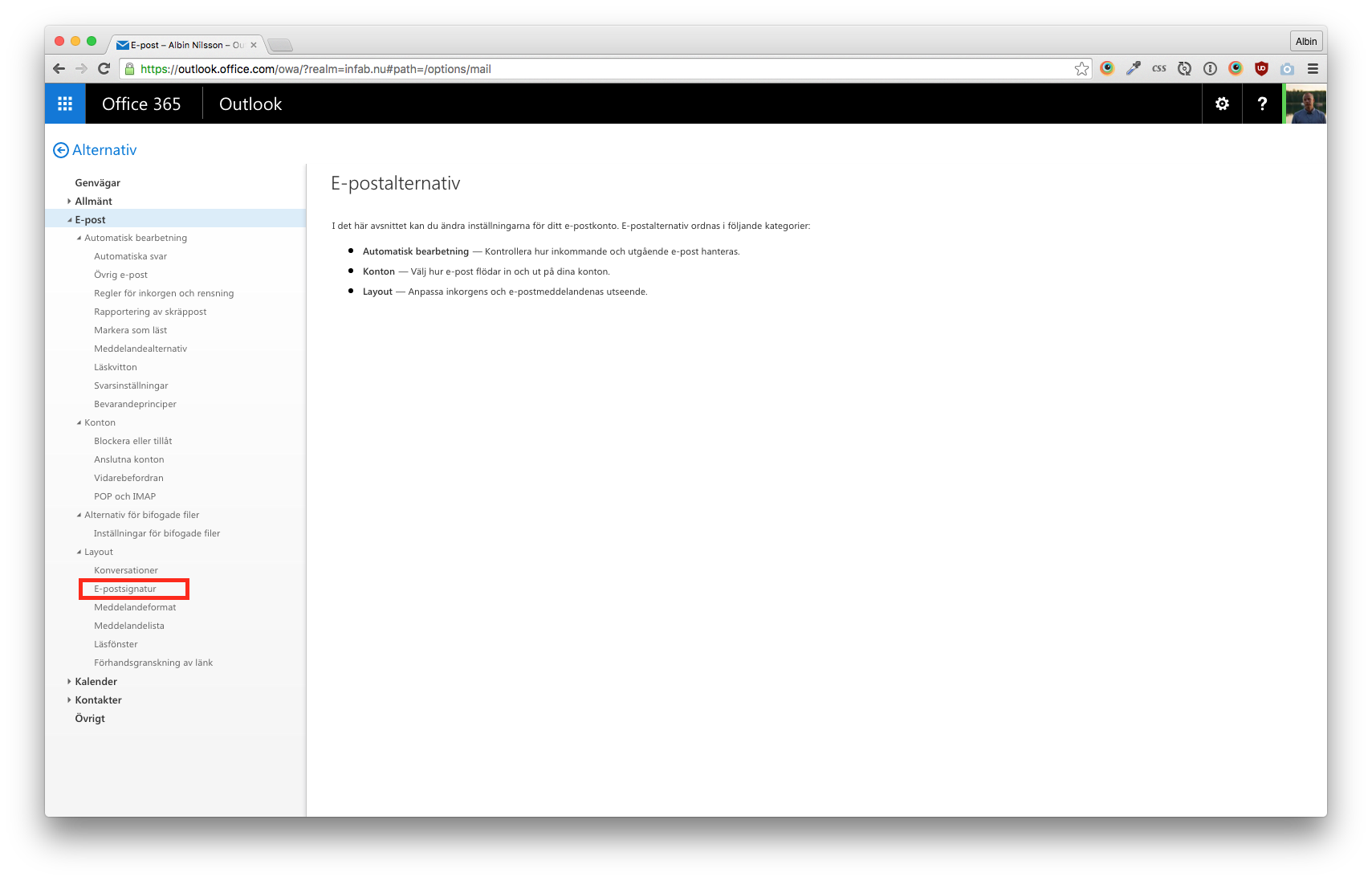Open Bevarandeprinciper settings
The image size is (1372, 881).
[x=135, y=405]
